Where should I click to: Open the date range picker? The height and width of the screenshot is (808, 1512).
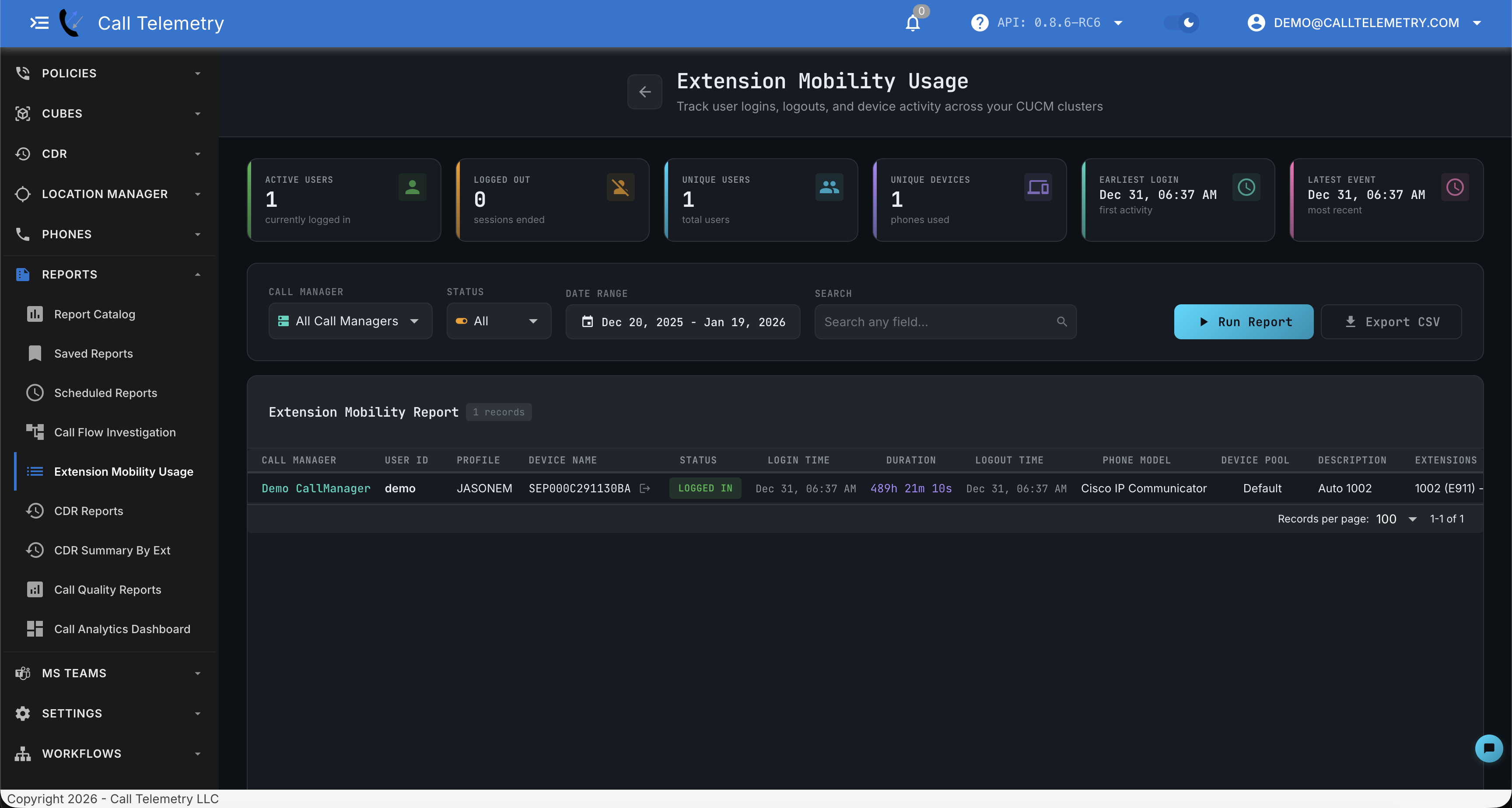click(x=682, y=321)
